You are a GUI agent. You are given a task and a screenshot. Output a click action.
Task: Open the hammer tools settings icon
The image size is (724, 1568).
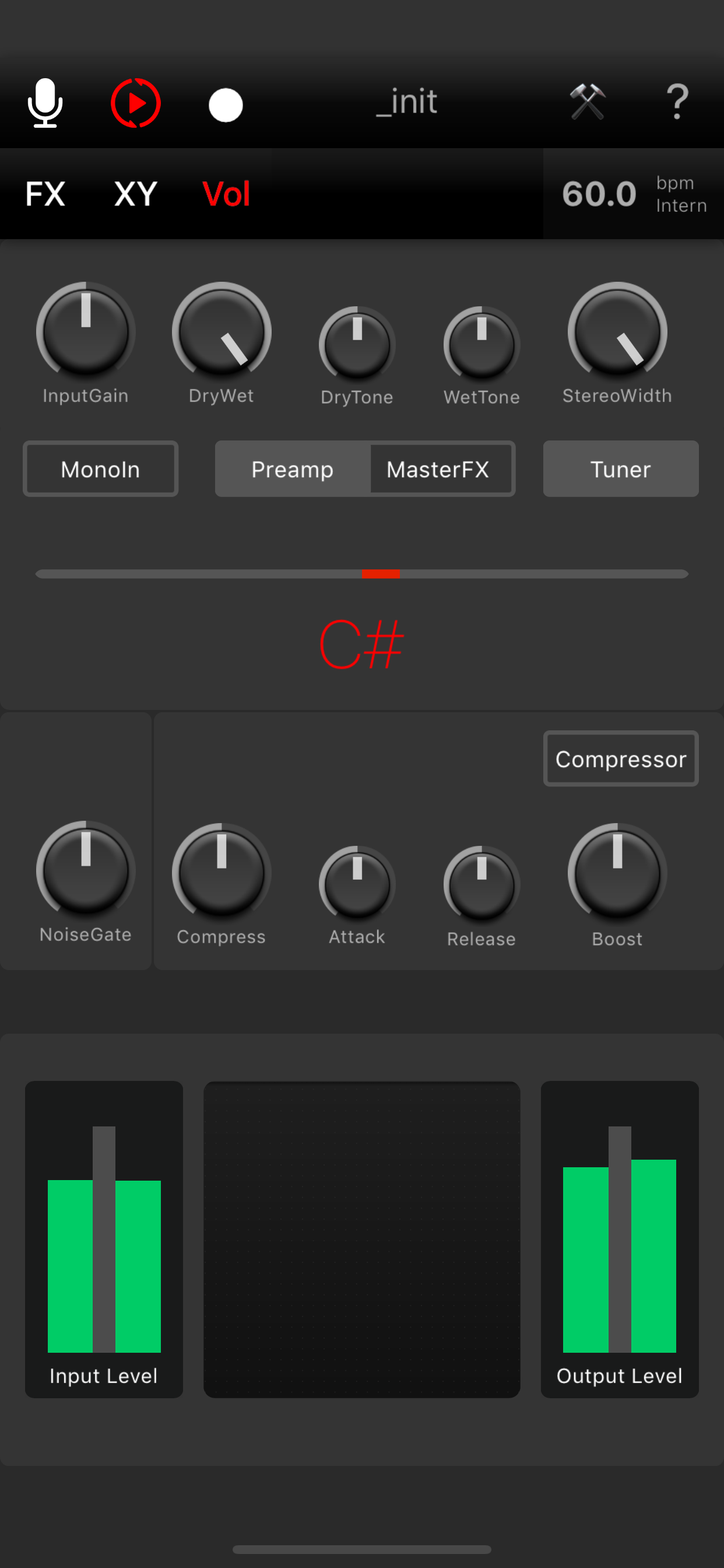(587, 101)
